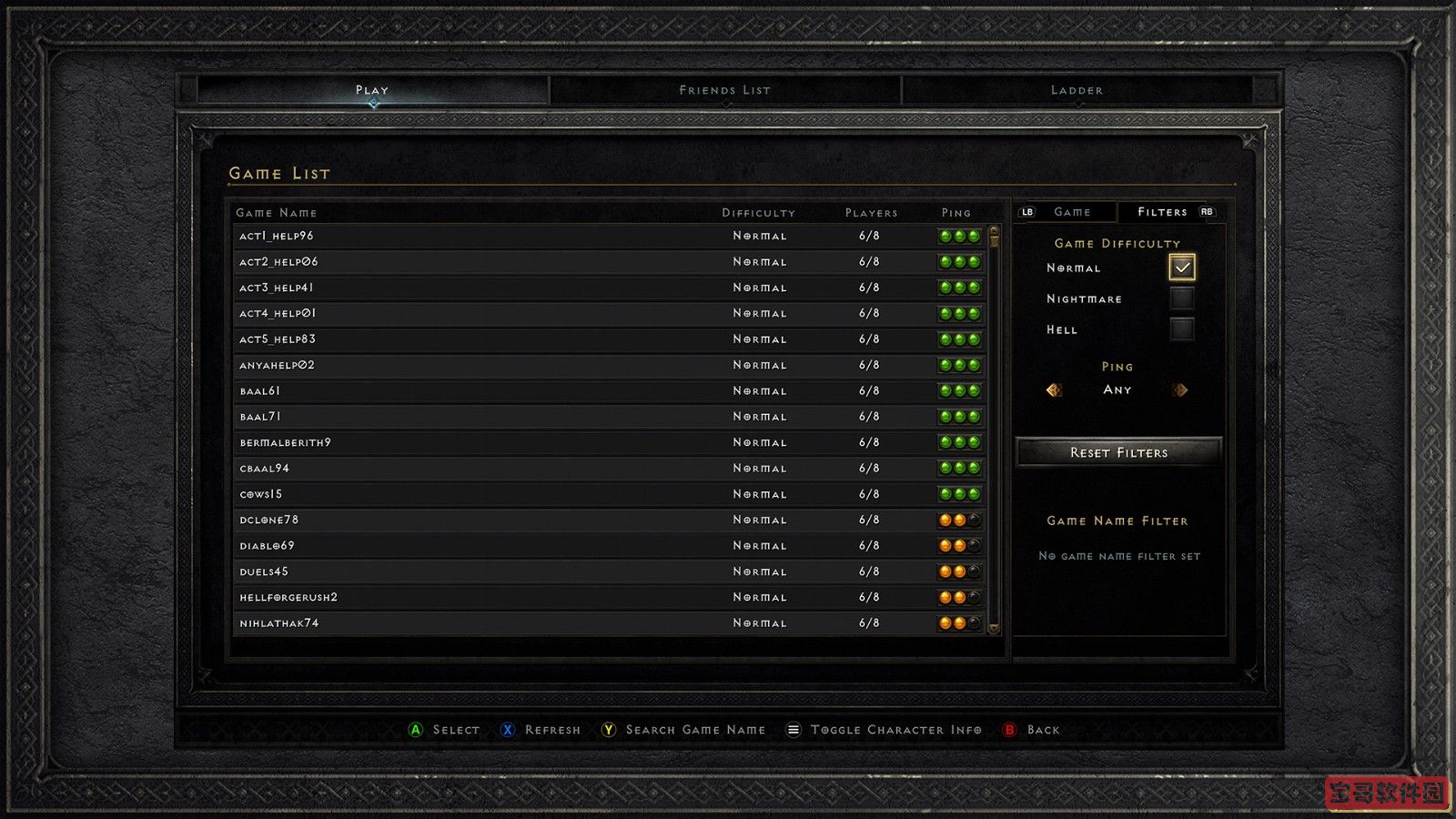The height and width of the screenshot is (819, 1456).
Task: Click ping indicator of ACT4_HELP01
Action: [x=960, y=314]
